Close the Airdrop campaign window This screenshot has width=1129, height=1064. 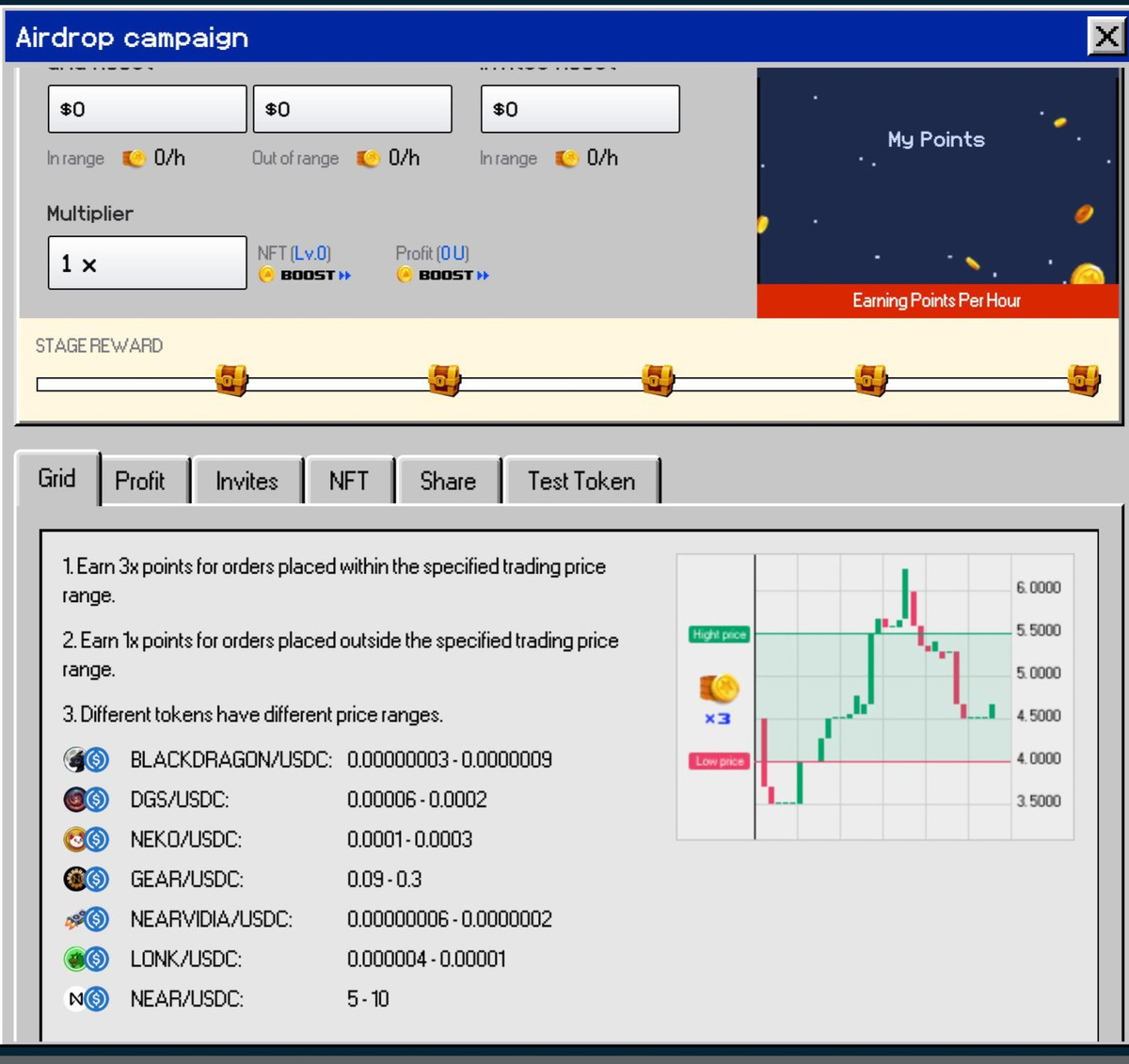click(x=1106, y=38)
